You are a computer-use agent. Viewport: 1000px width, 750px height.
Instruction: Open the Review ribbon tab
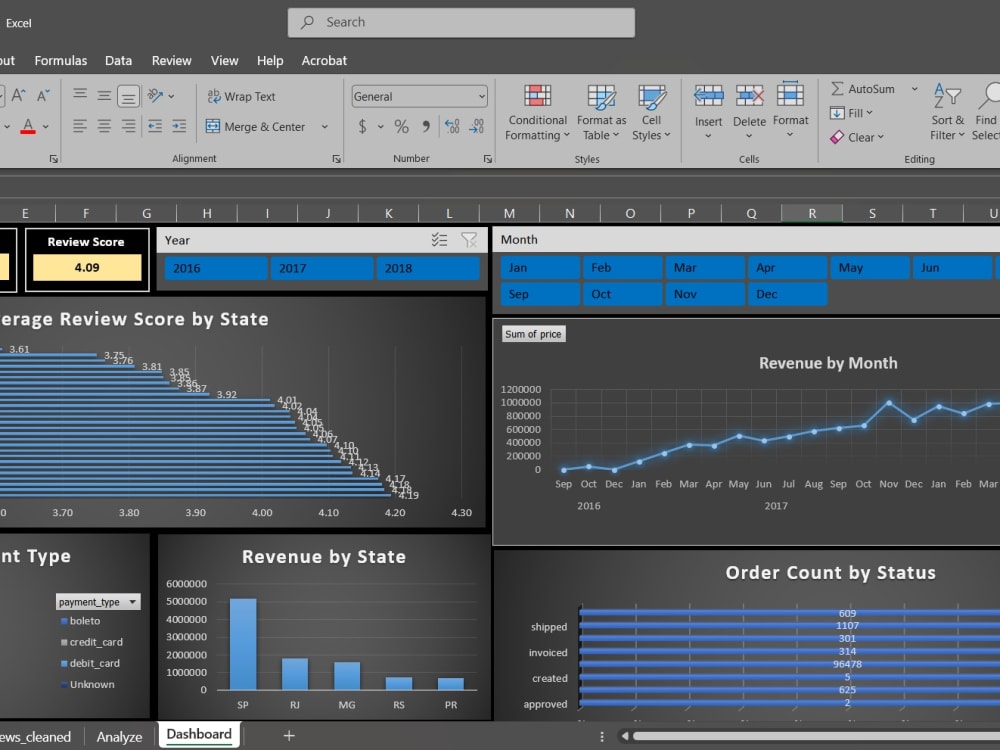pyautogui.click(x=172, y=61)
